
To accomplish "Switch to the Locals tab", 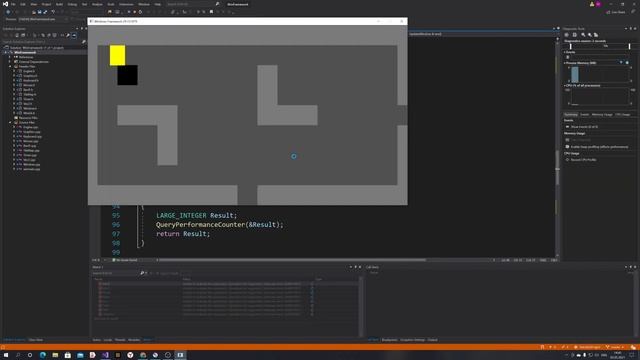I will (x=108, y=340).
